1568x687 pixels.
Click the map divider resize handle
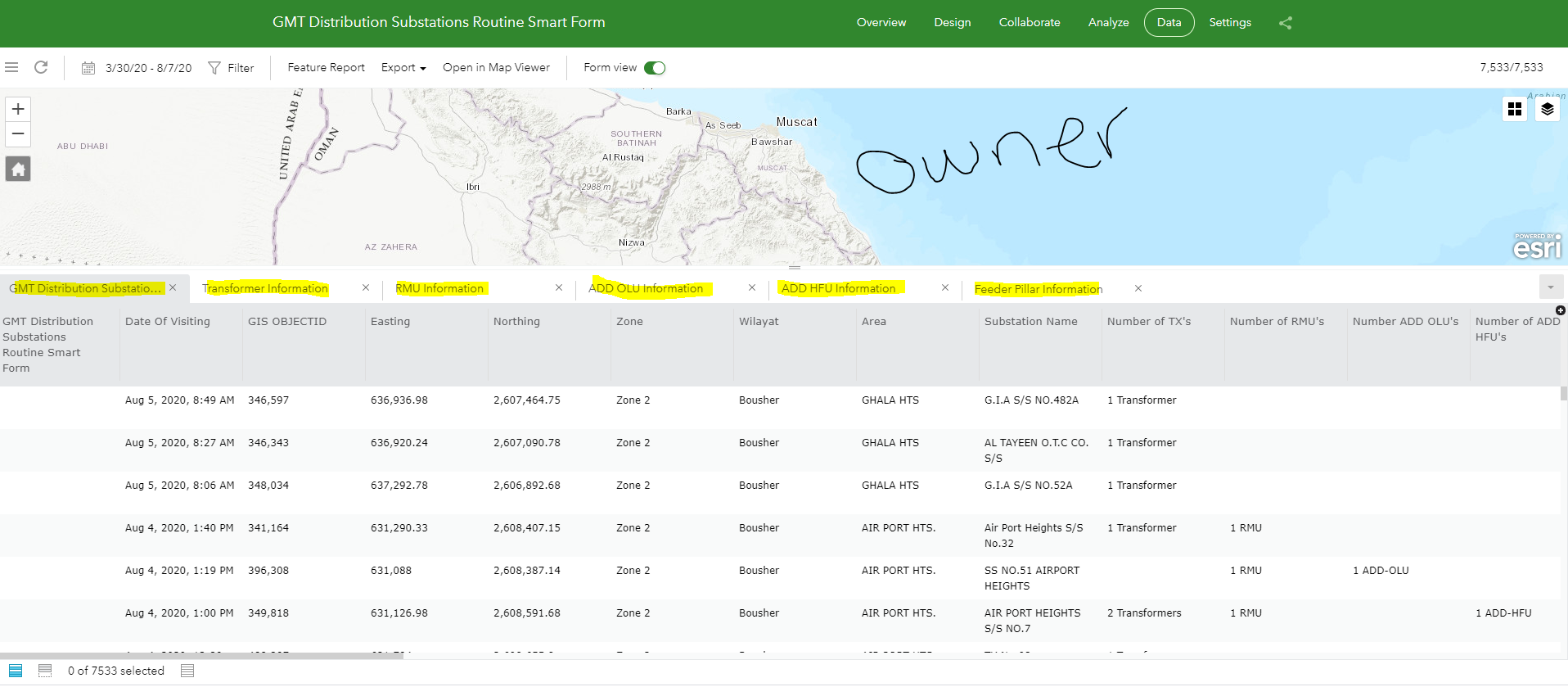point(795,267)
